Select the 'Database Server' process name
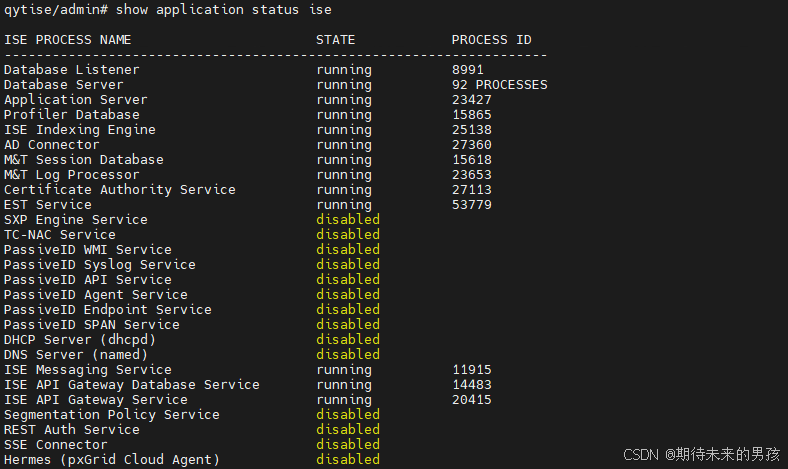Image resolution: width=788 pixels, height=469 pixels. [64, 84]
